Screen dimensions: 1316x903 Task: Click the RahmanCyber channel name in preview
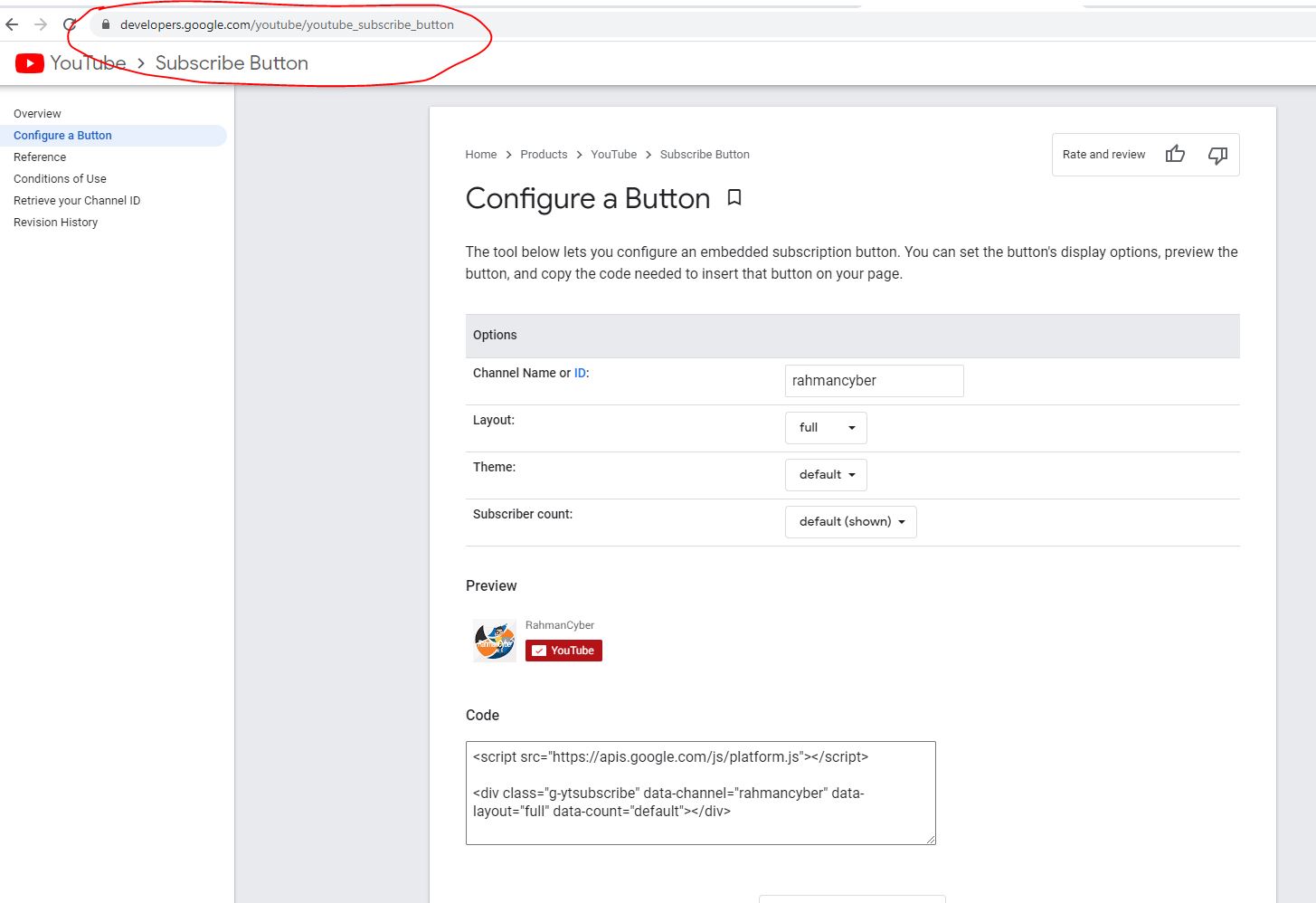tap(560, 625)
